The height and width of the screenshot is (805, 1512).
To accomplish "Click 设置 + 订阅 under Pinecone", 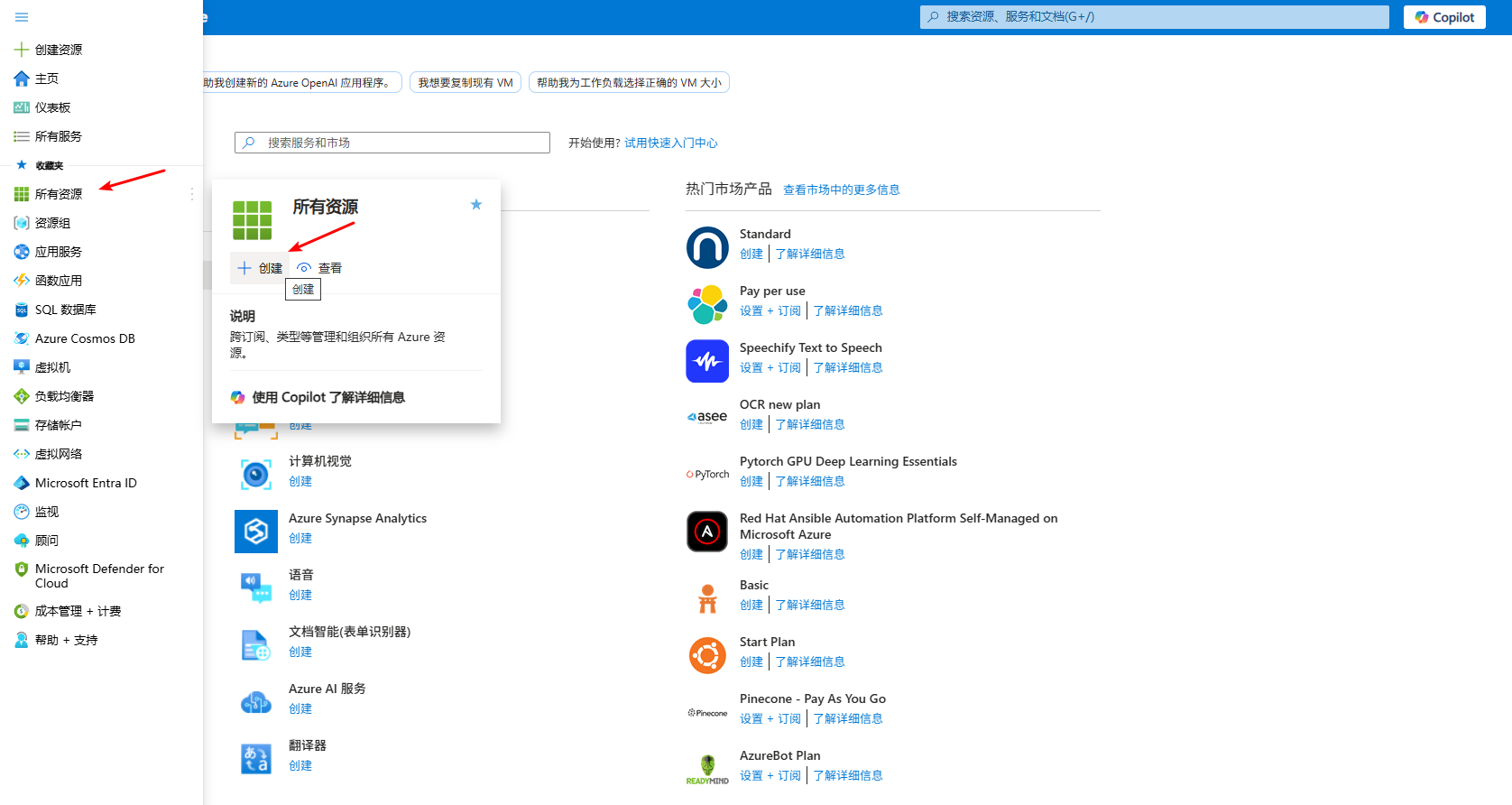I will coord(770,718).
